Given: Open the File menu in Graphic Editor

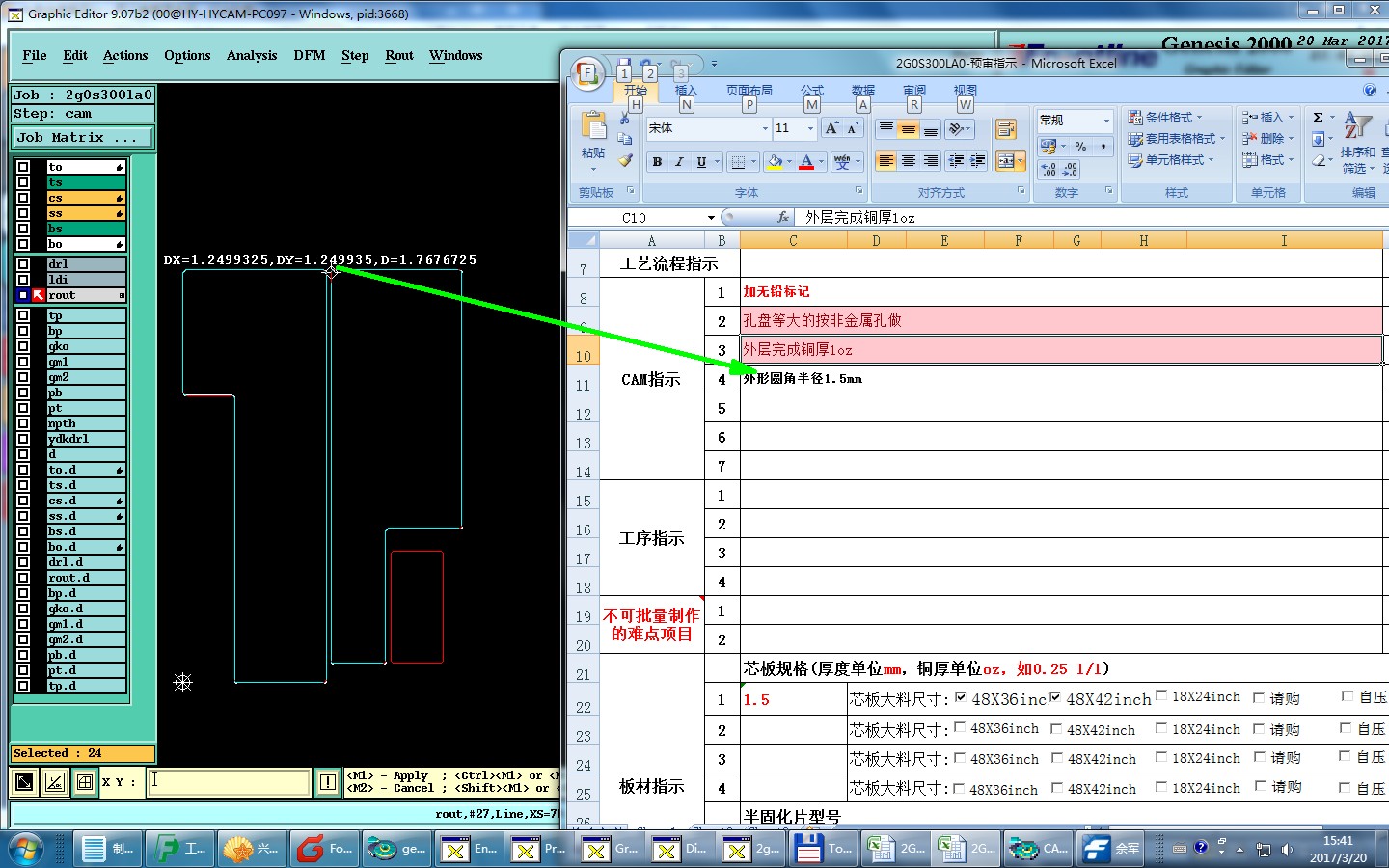Looking at the screenshot, I should click(35, 55).
